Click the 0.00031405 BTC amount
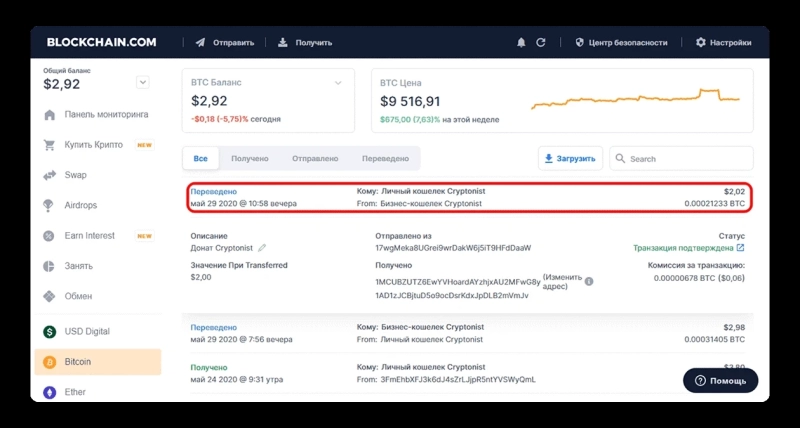800x428 pixels. [x=715, y=339]
